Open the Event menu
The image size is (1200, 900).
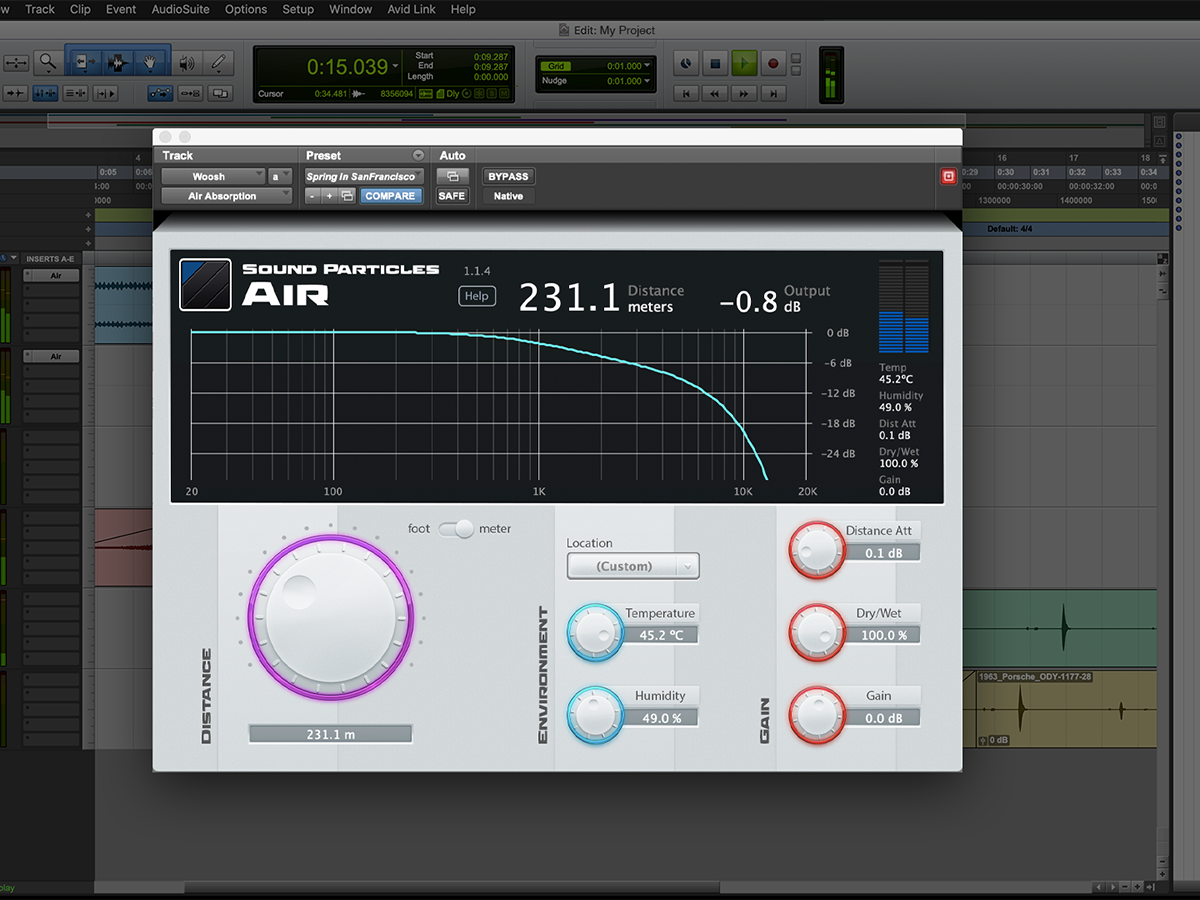[121, 9]
